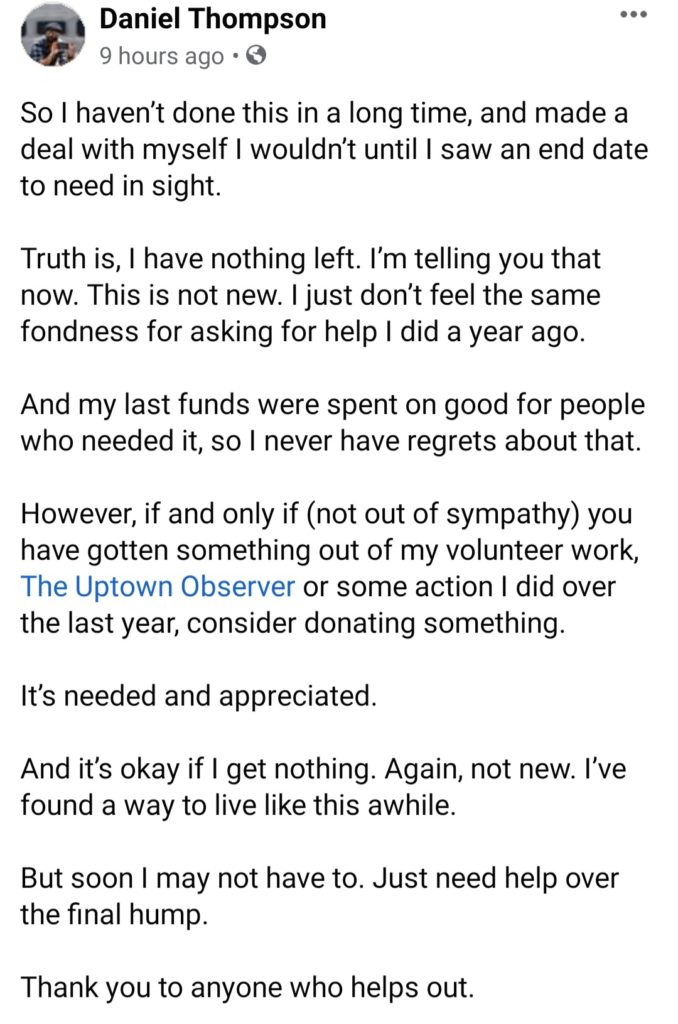Click the 'And my last funds' paragraph

pyautogui.click(x=332, y=423)
